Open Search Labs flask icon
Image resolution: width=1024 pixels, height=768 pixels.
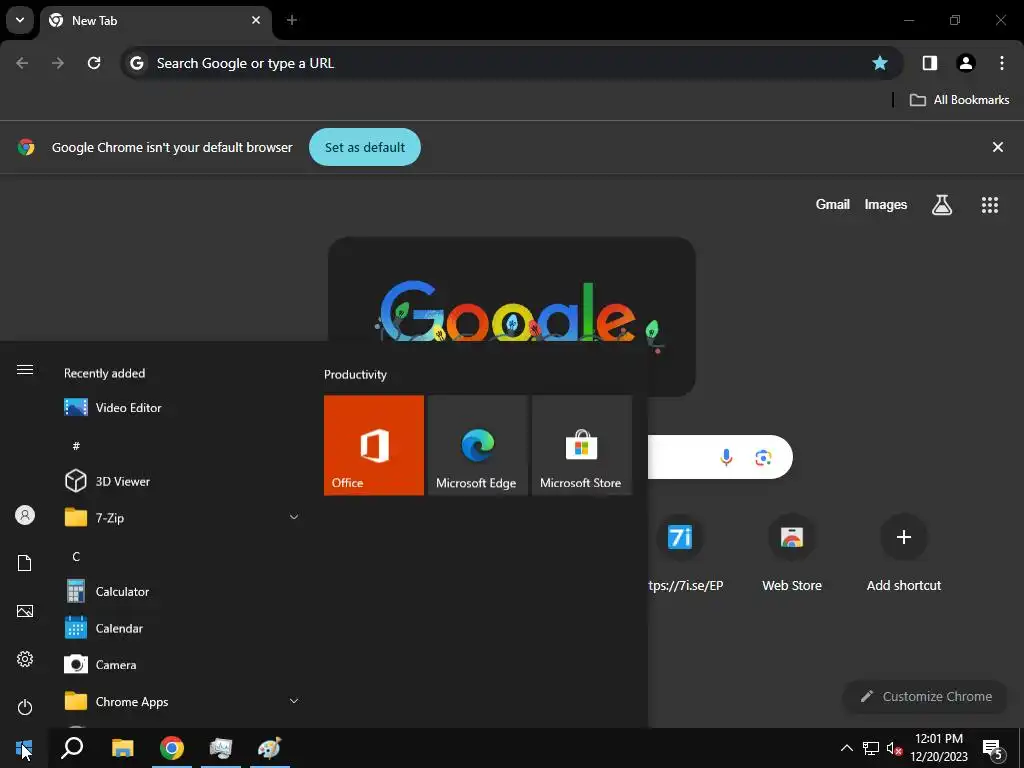[942, 205]
